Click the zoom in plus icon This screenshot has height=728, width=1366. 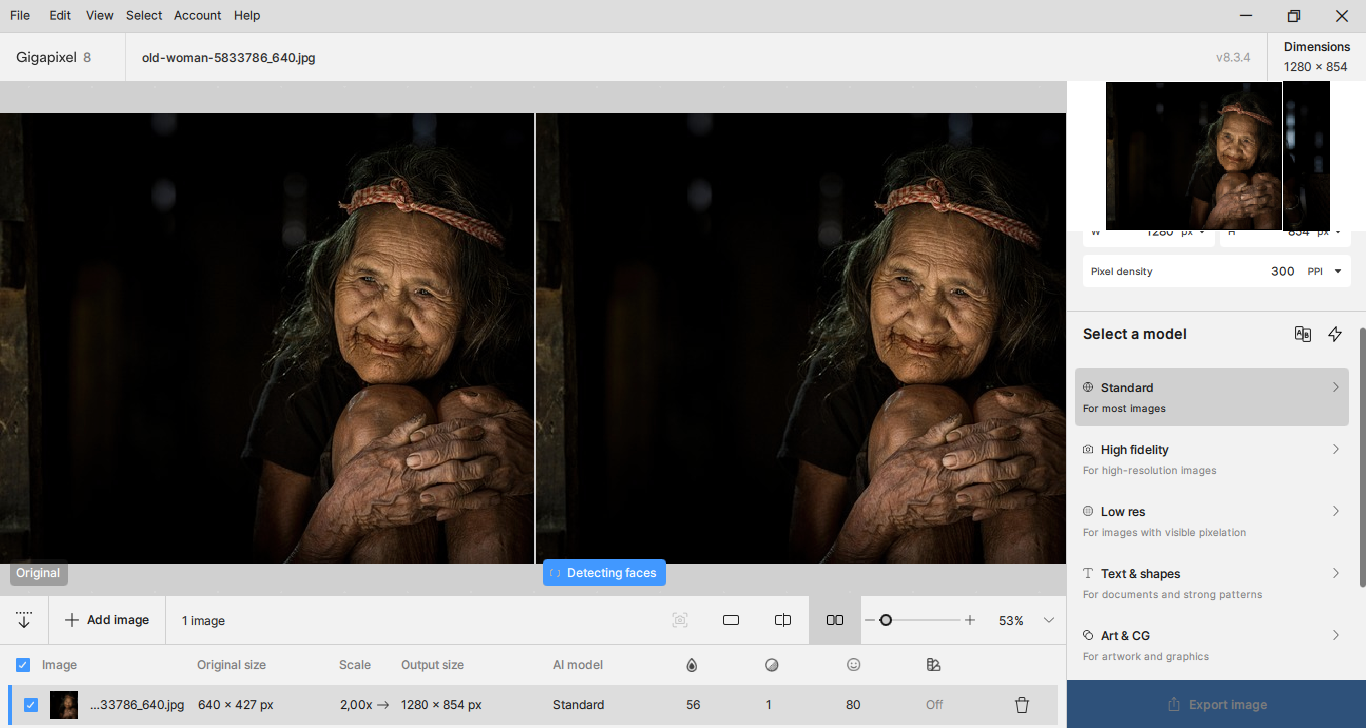pos(970,620)
